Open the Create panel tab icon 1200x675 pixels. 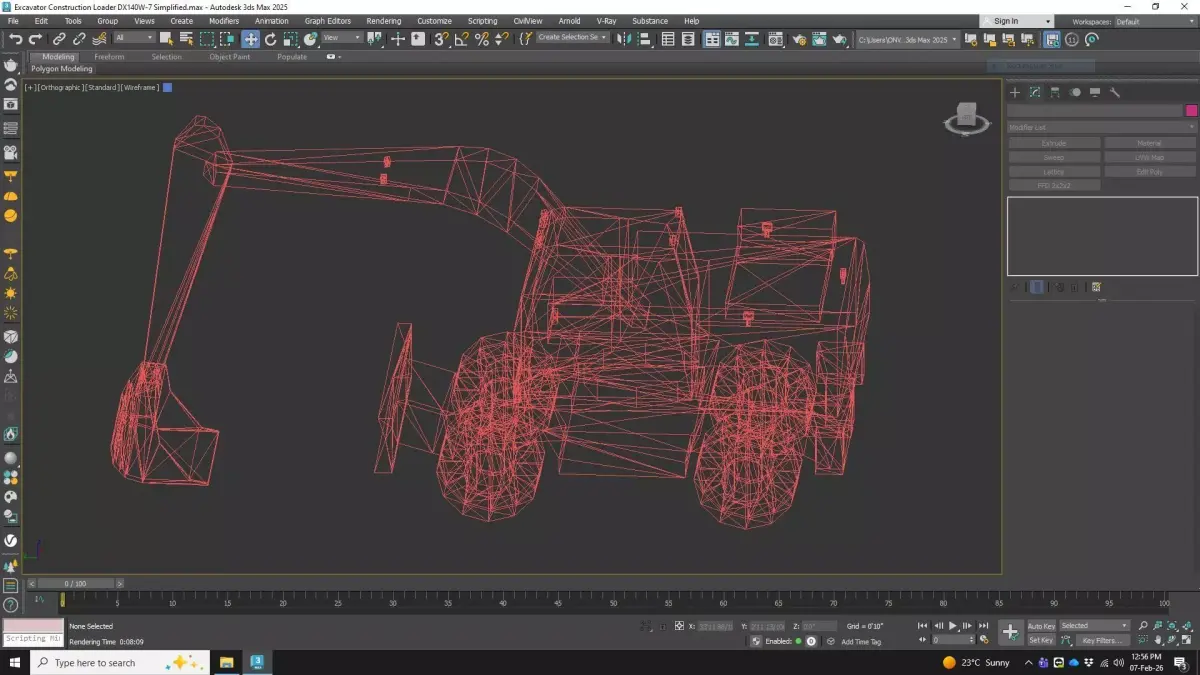tap(1015, 92)
